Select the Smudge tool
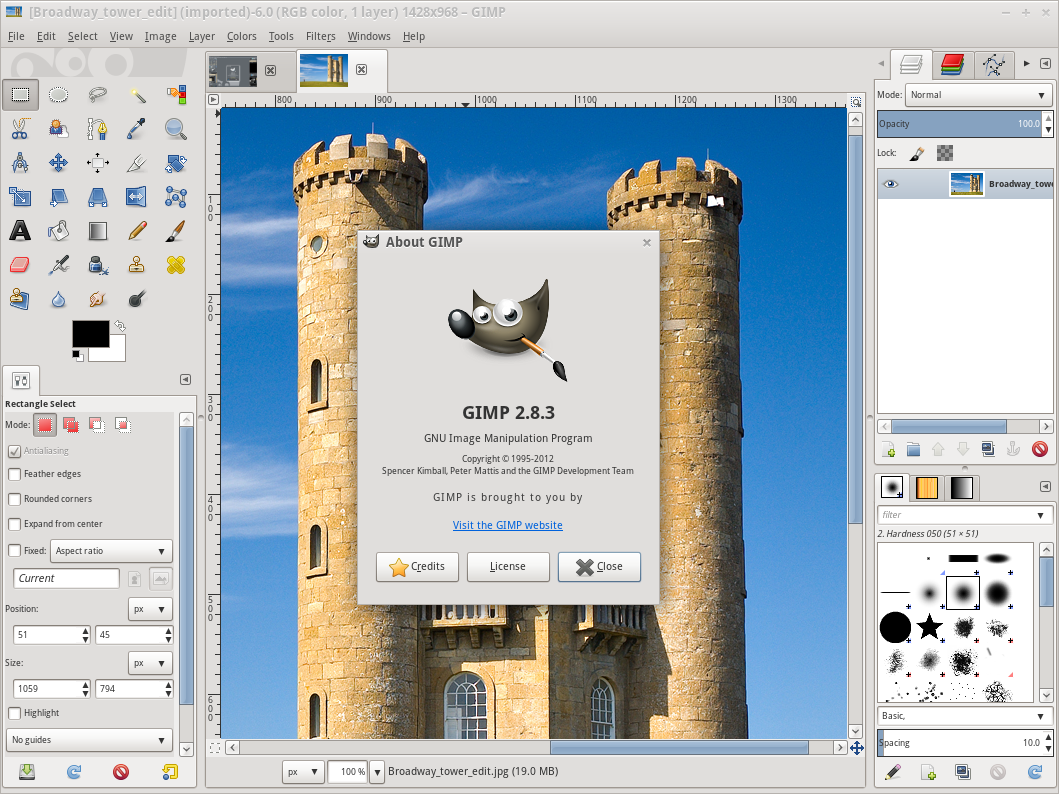1059x794 pixels. pos(98,298)
